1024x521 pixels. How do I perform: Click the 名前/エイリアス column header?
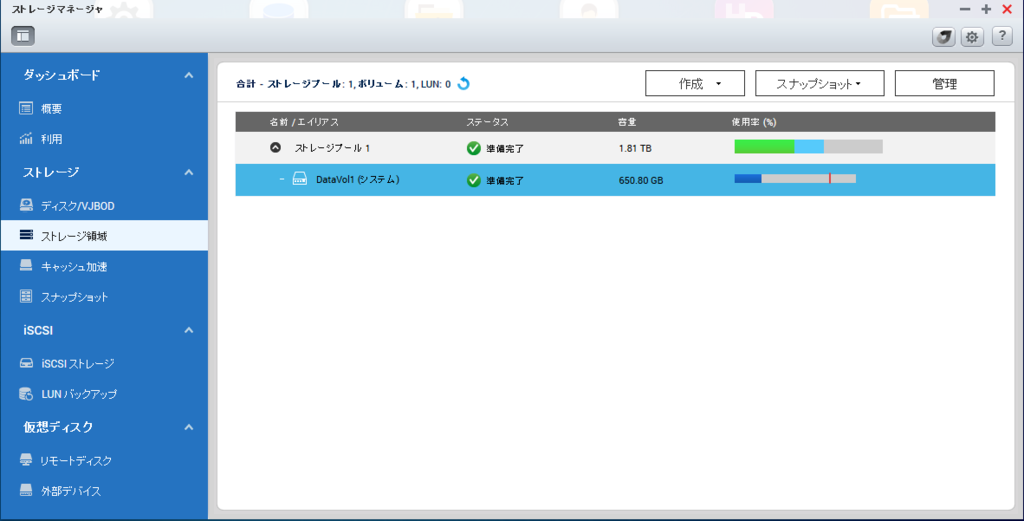[x=304, y=122]
